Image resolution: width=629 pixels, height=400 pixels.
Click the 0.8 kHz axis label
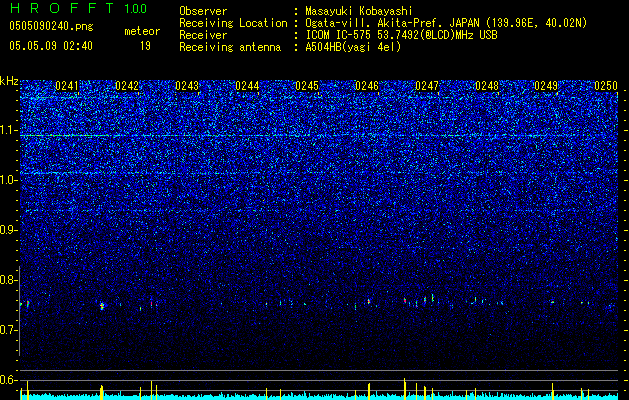pos(8,280)
